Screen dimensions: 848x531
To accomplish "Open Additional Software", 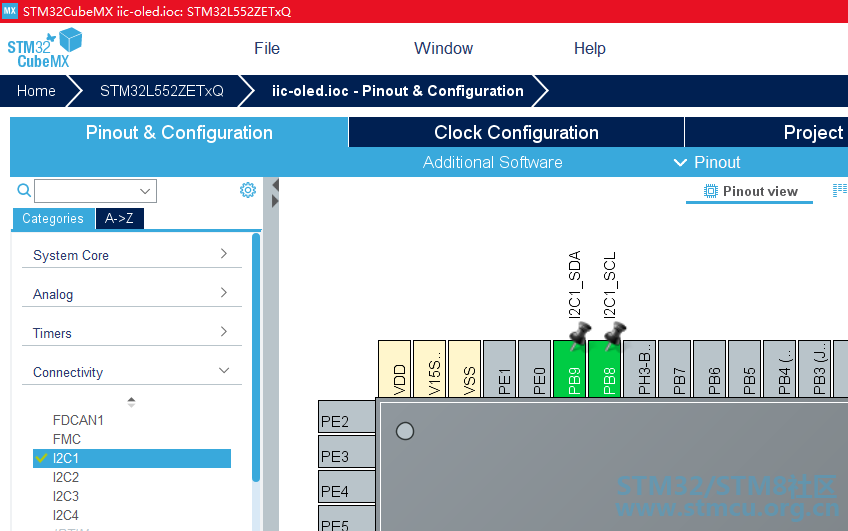I will click(x=493, y=162).
